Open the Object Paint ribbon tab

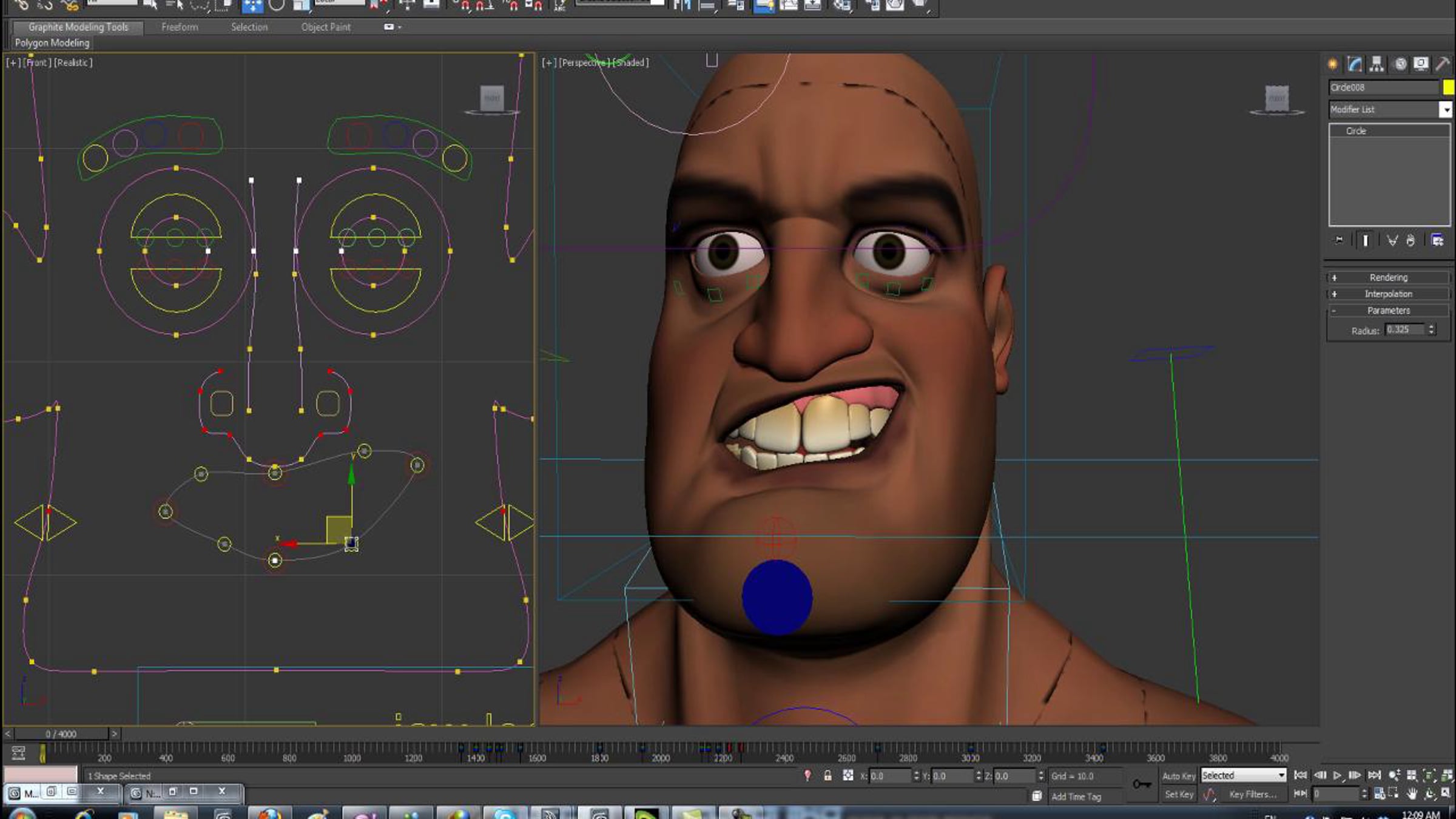tap(326, 27)
